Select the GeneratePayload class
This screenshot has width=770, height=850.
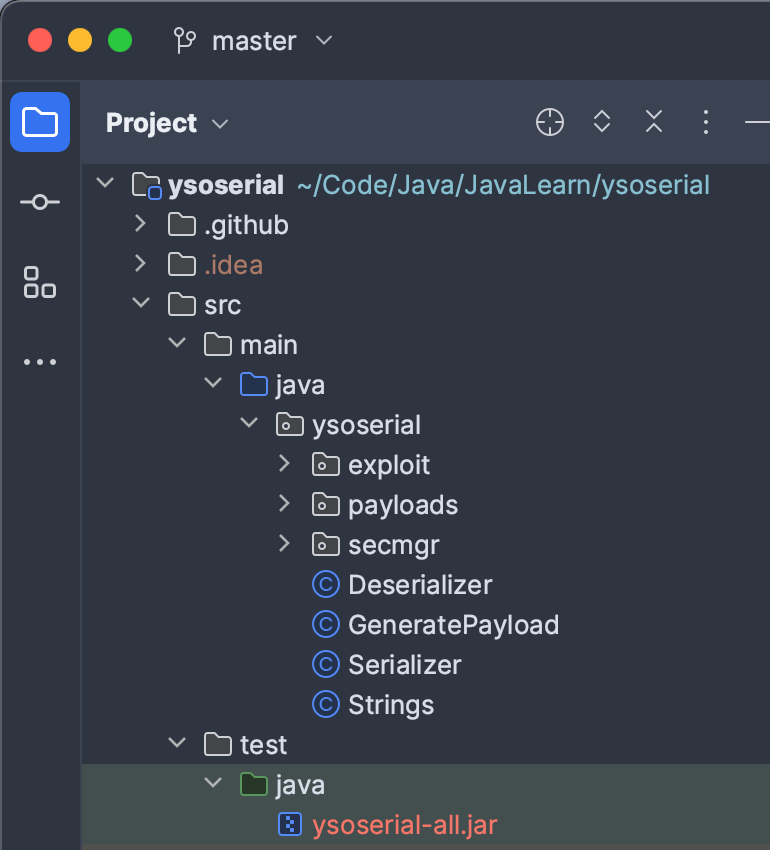pyautogui.click(x=453, y=625)
